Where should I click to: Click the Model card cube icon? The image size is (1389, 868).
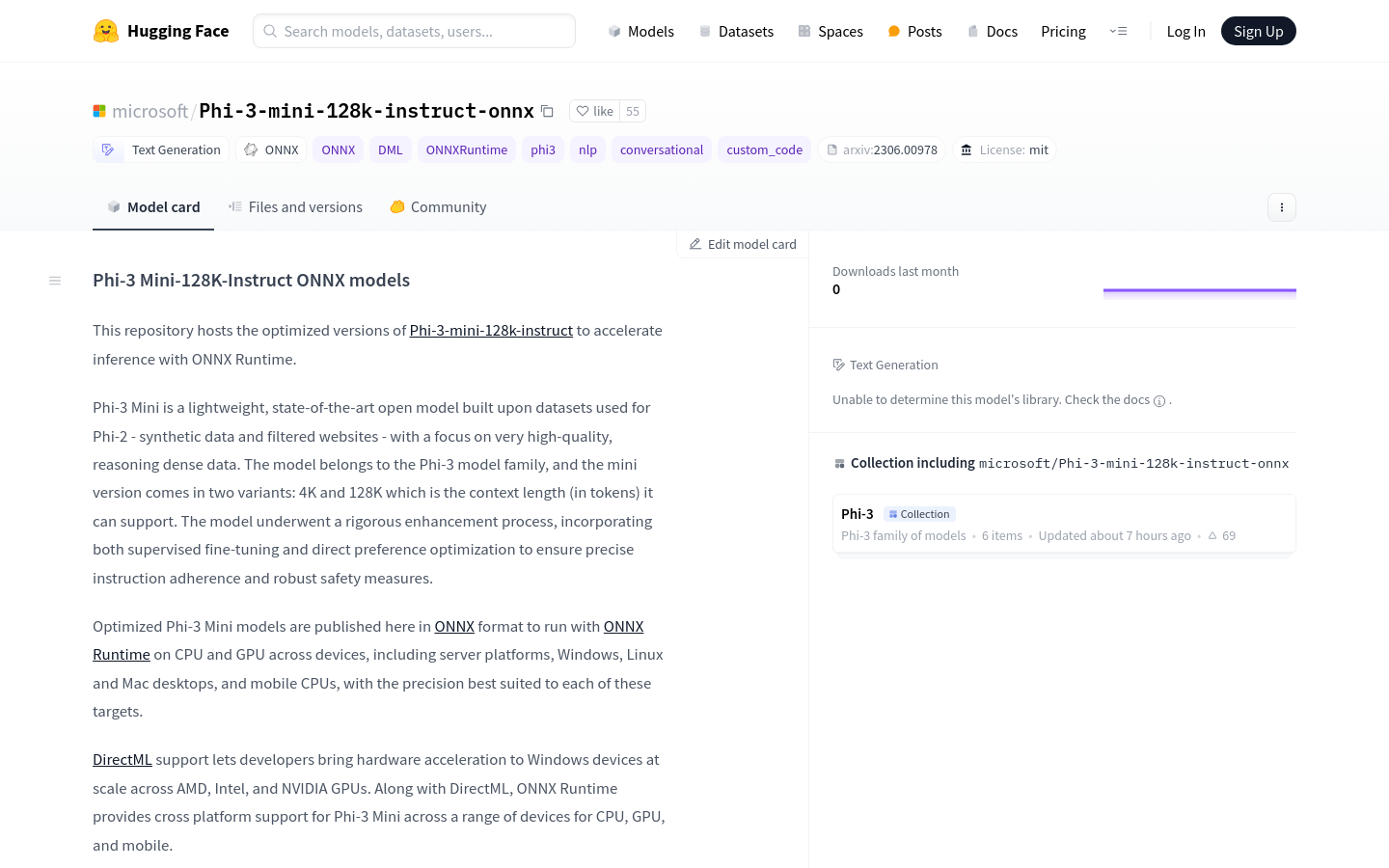point(114,206)
